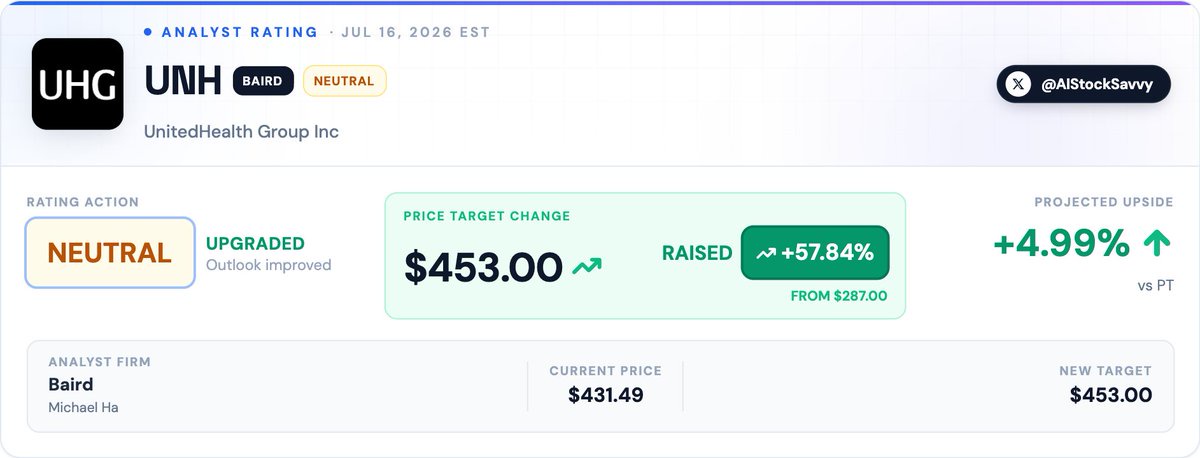Click the +57.84% raised badge
This screenshot has width=1200, height=458.
(815, 253)
